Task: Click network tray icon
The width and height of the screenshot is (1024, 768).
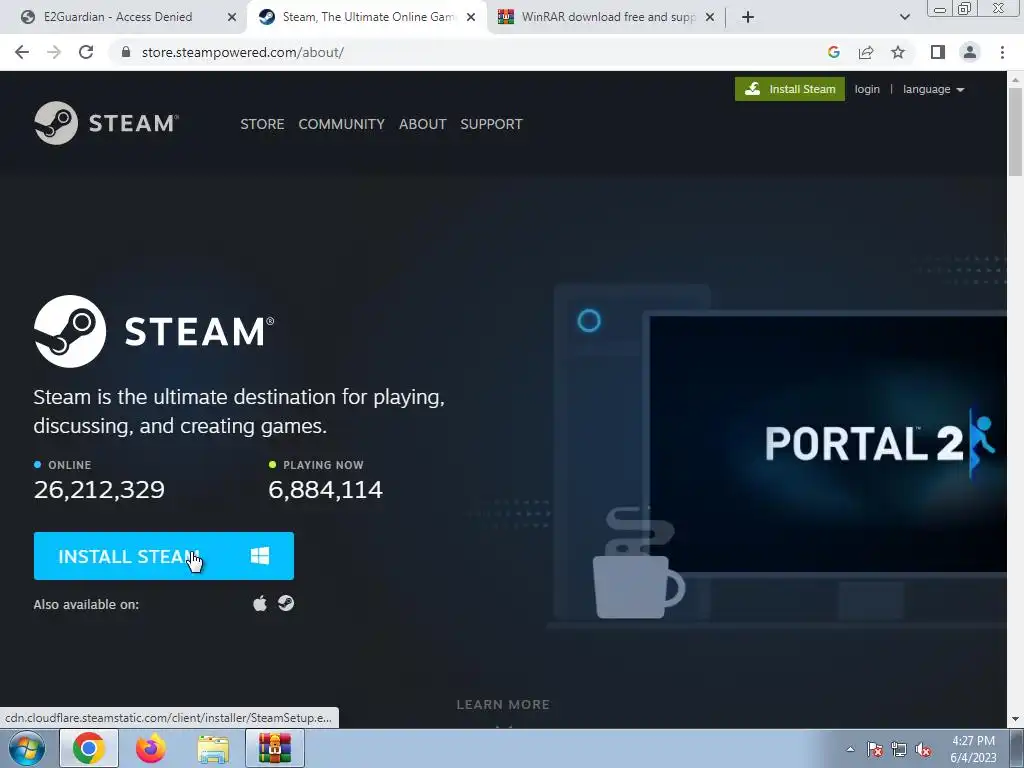Action: tap(899, 749)
